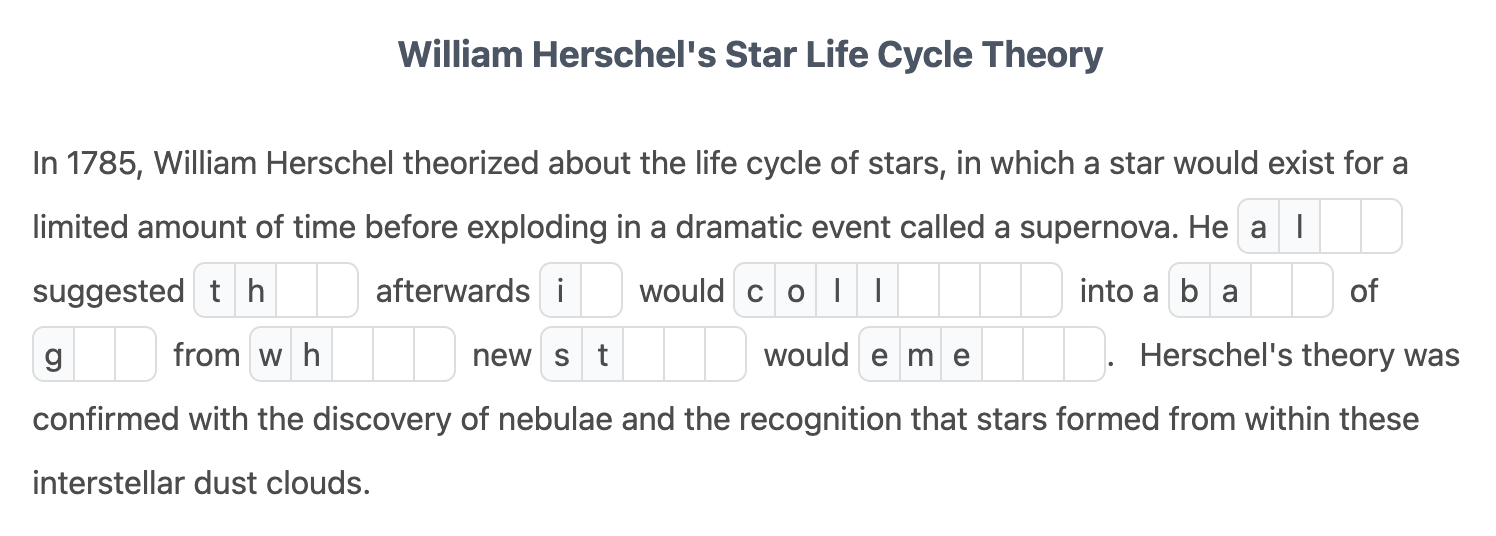
Task: Click the first blank box after "coll"
Action: click(918, 291)
